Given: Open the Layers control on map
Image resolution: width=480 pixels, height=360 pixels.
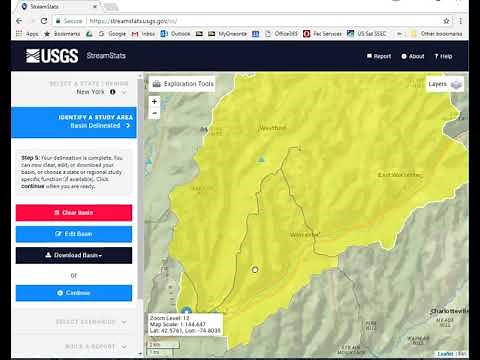Looking at the screenshot, I should pos(445,84).
